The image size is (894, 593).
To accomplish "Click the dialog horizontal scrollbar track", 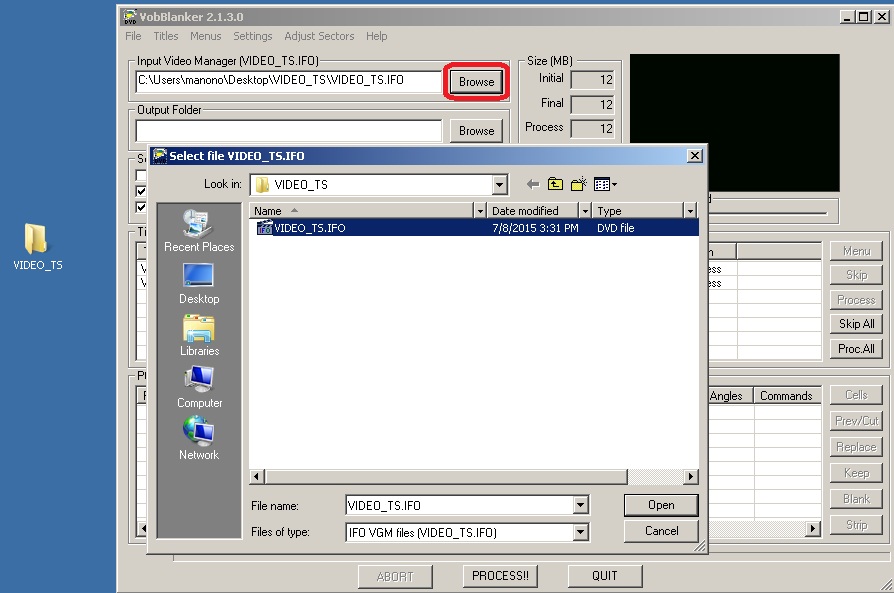I will (x=656, y=476).
